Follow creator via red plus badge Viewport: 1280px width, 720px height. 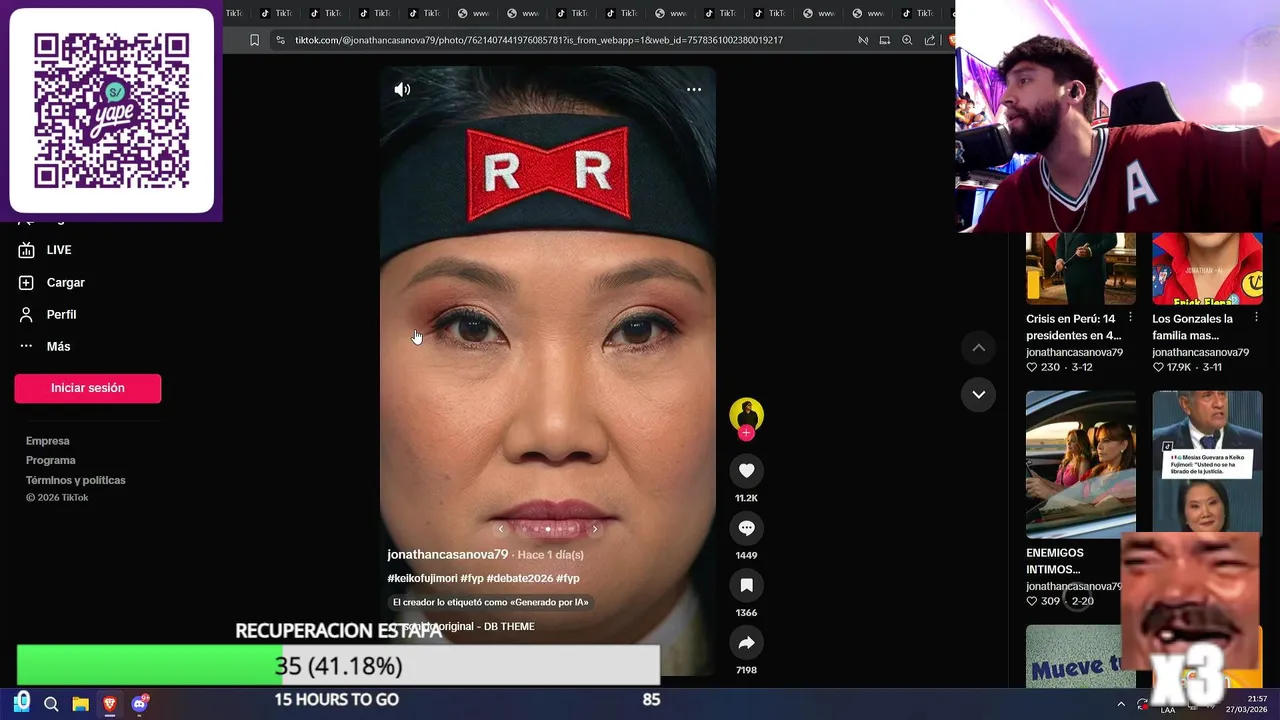click(x=746, y=433)
